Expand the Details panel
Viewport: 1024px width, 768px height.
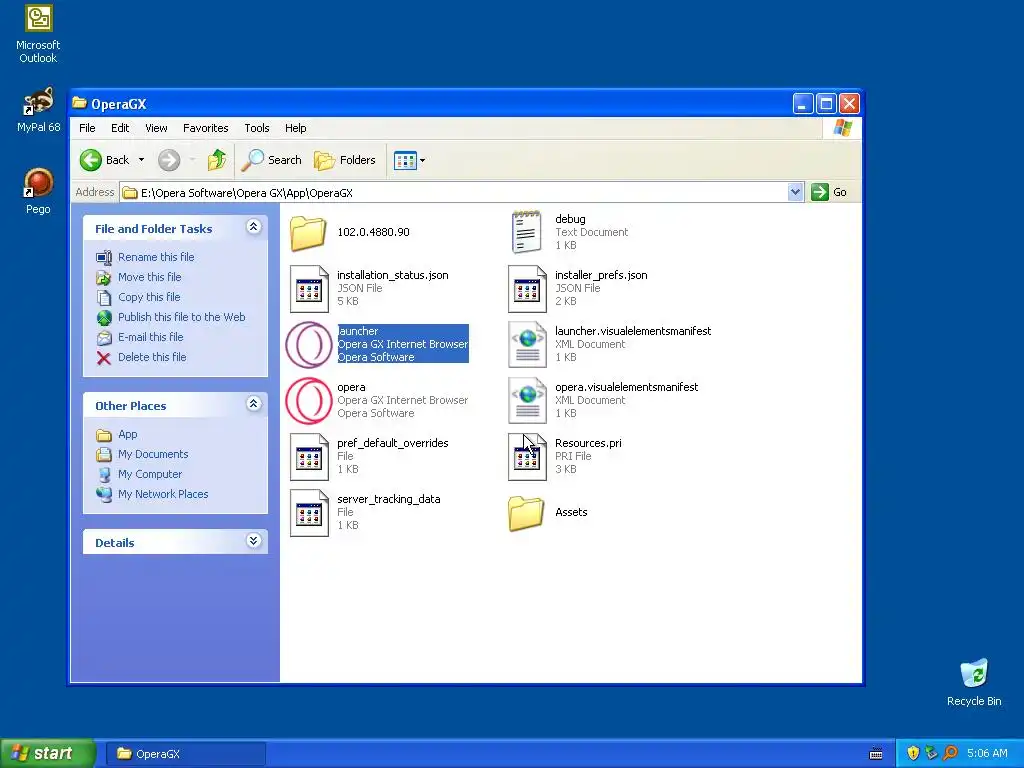click(x=253, y=541)
